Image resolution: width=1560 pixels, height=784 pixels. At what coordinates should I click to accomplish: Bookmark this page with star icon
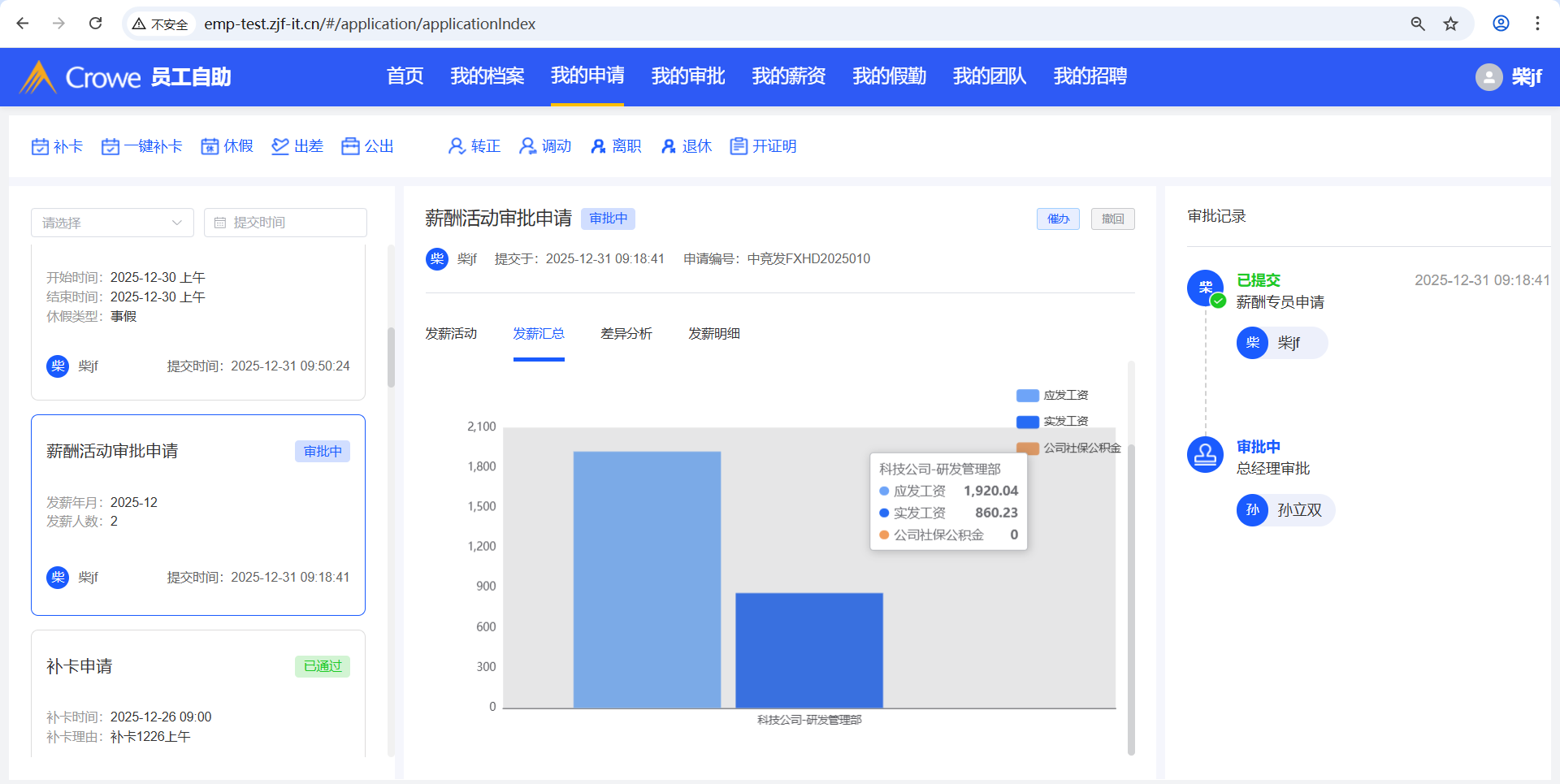pos(1450,24)
